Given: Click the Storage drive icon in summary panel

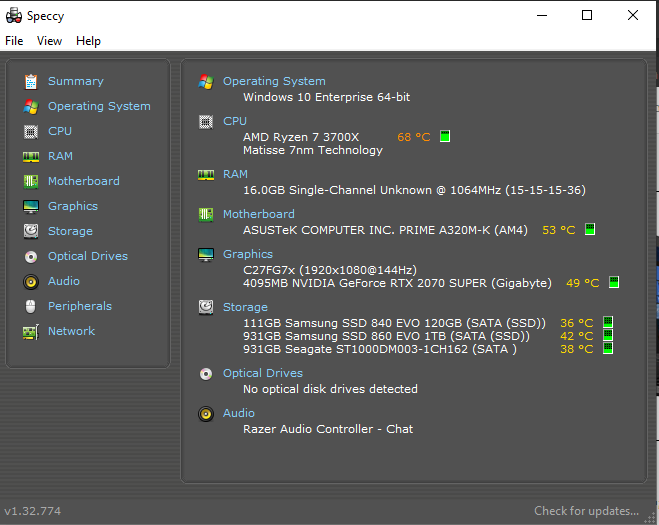Looking at the screenshot, I should (206, 307).
